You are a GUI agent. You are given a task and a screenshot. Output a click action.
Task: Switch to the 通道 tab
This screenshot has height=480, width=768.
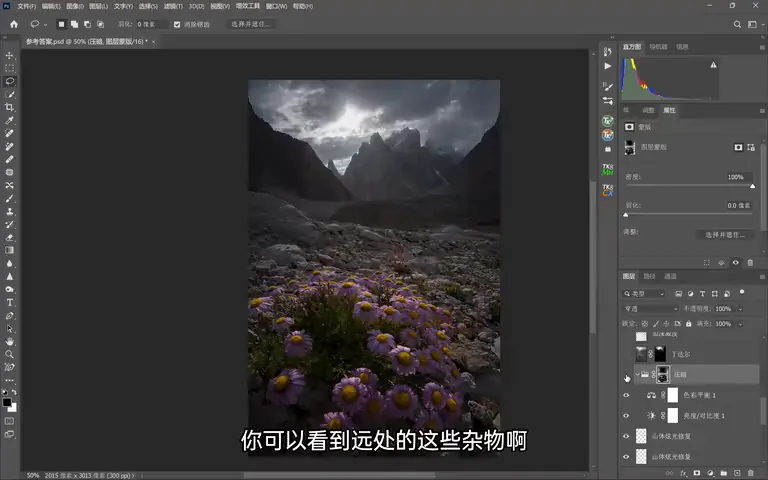[670, 277]
